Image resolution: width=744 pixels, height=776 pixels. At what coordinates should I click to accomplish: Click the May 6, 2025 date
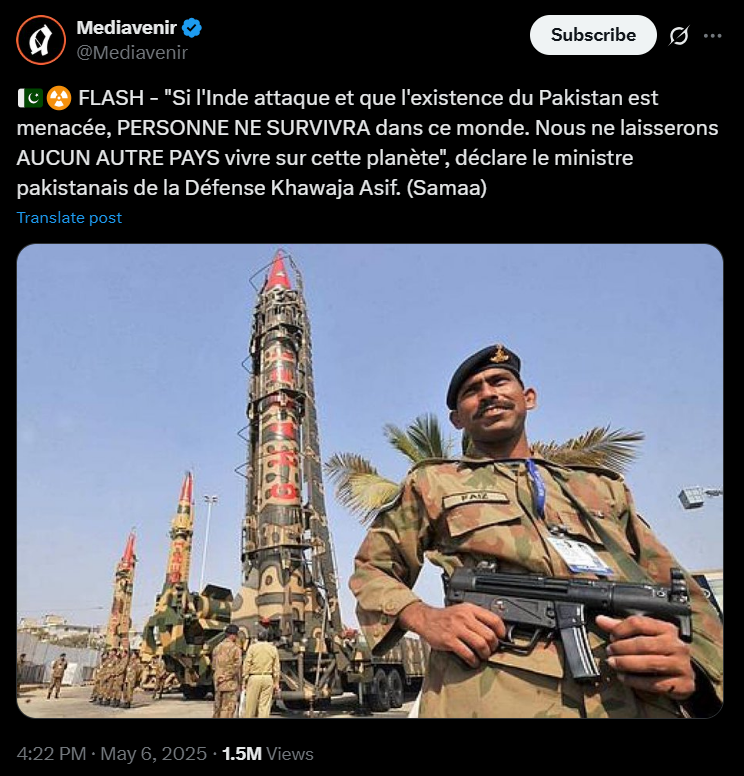tap(153, 754)
